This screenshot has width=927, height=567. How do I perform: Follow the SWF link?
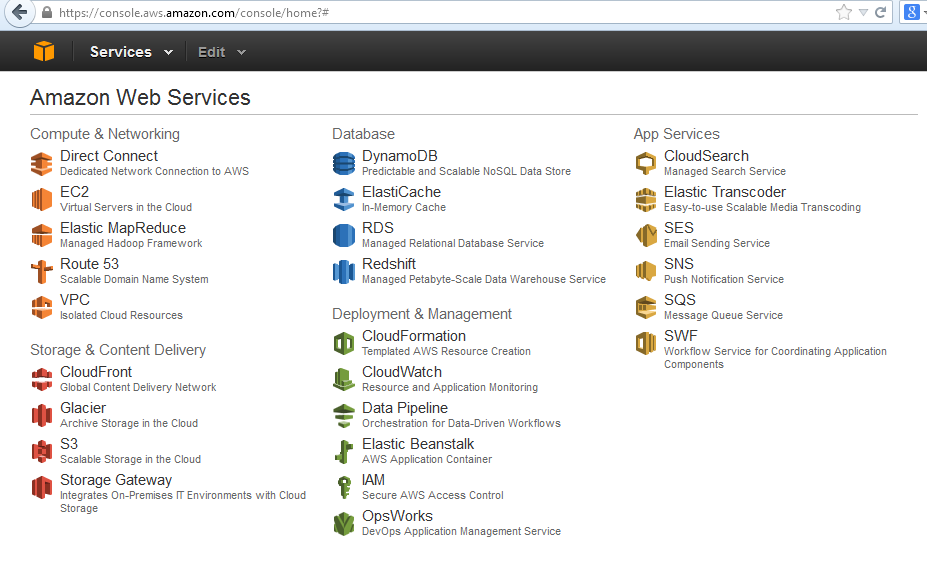click(x=680, y=336)
